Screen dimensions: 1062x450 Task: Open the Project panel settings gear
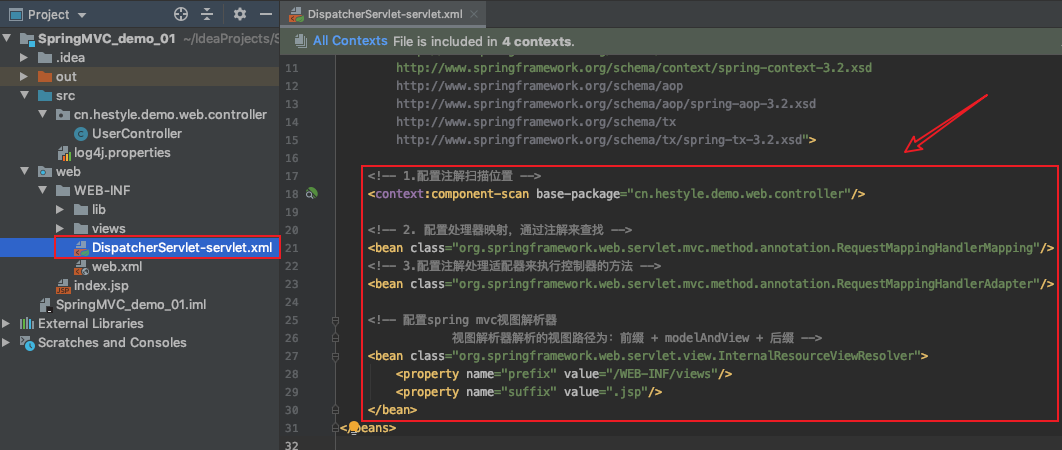(x=240, y=14)
